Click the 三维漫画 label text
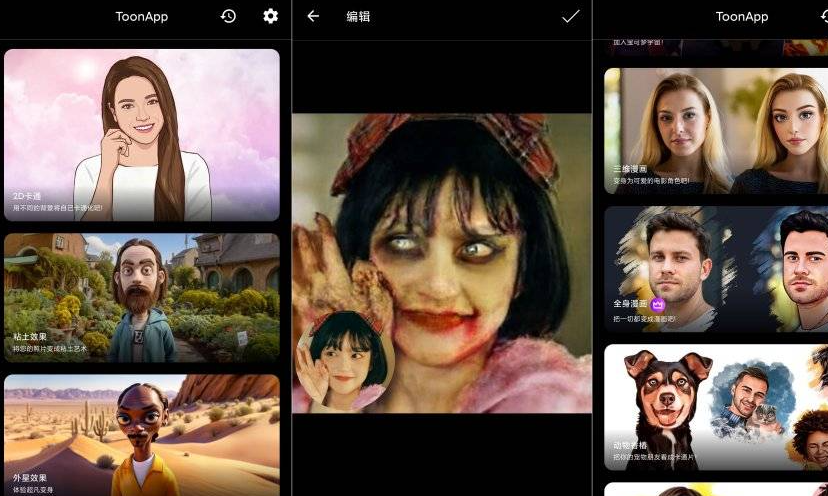The image size is (828, 496). point(630,169)
